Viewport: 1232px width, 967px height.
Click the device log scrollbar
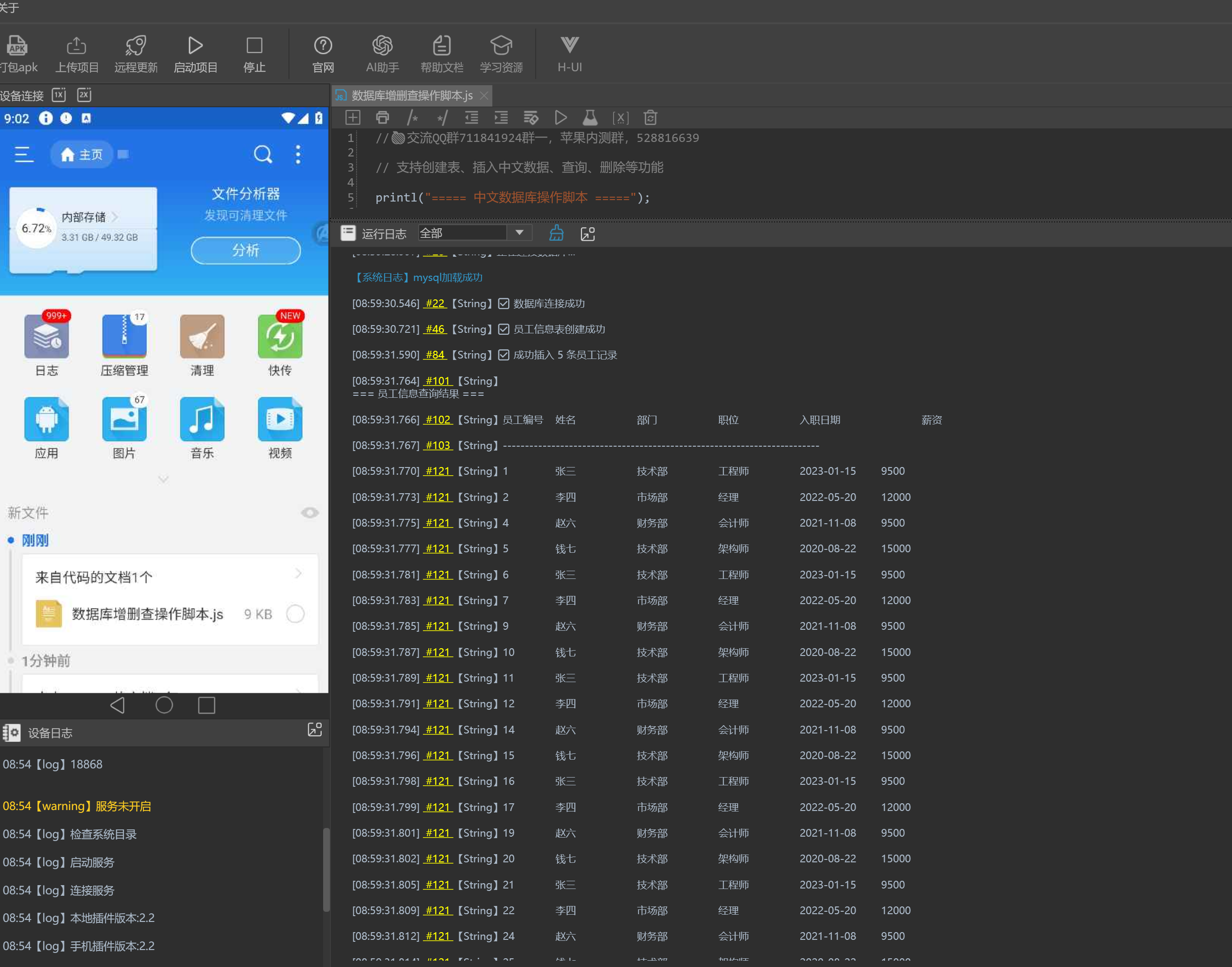point(326,869)
